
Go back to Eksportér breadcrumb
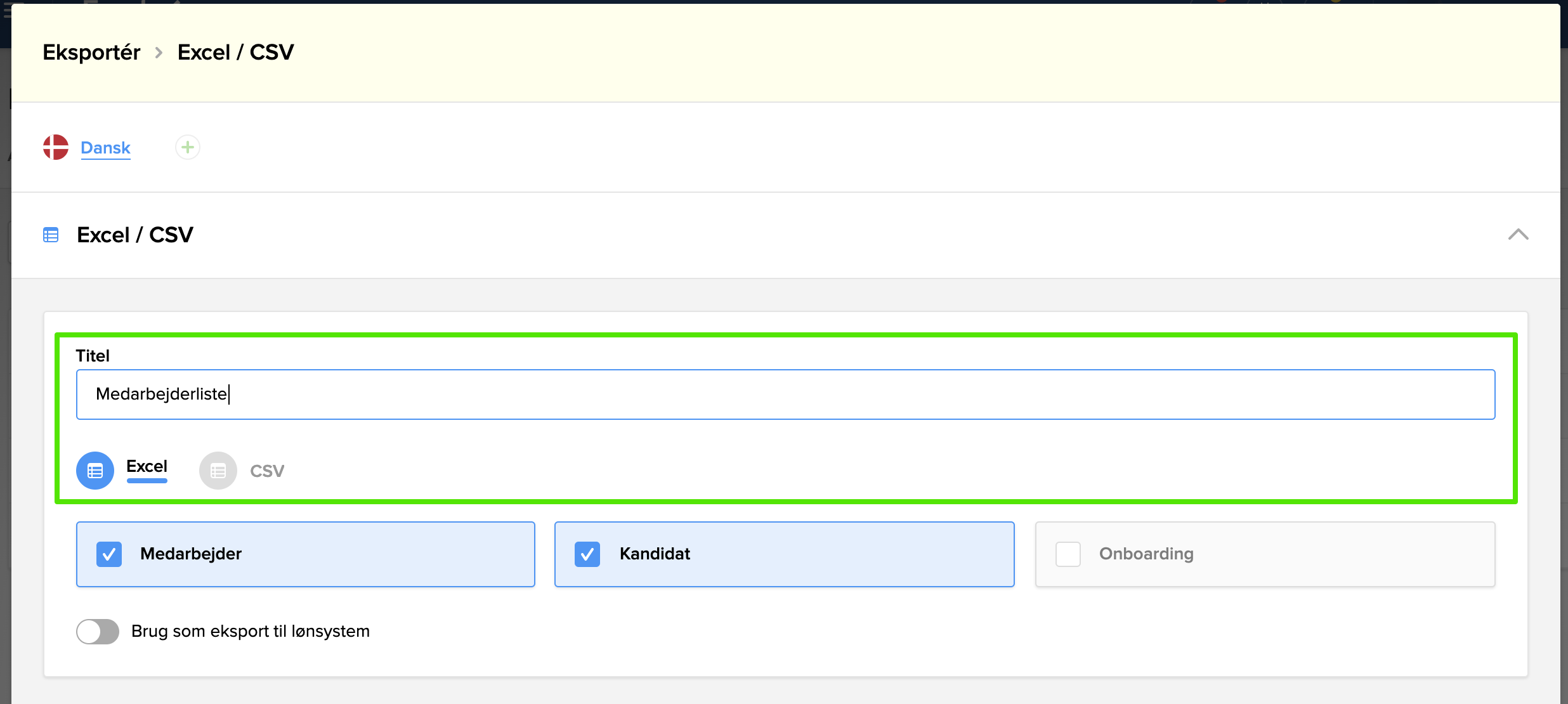tap(91, 52)
